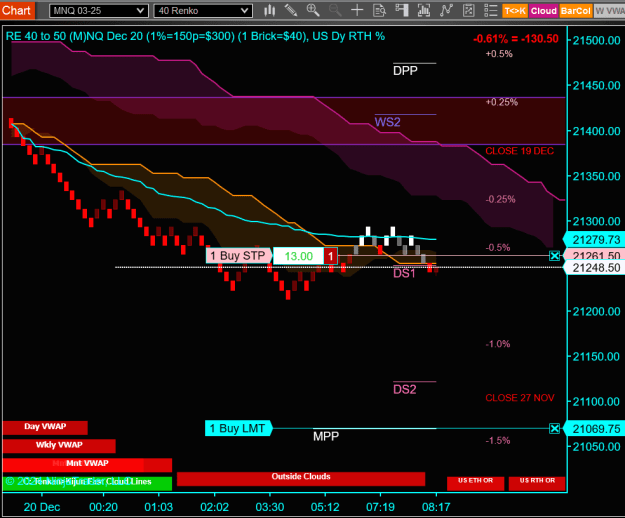
Task: Cancel the Buy LMT order via its X
Action: (554, 429)
